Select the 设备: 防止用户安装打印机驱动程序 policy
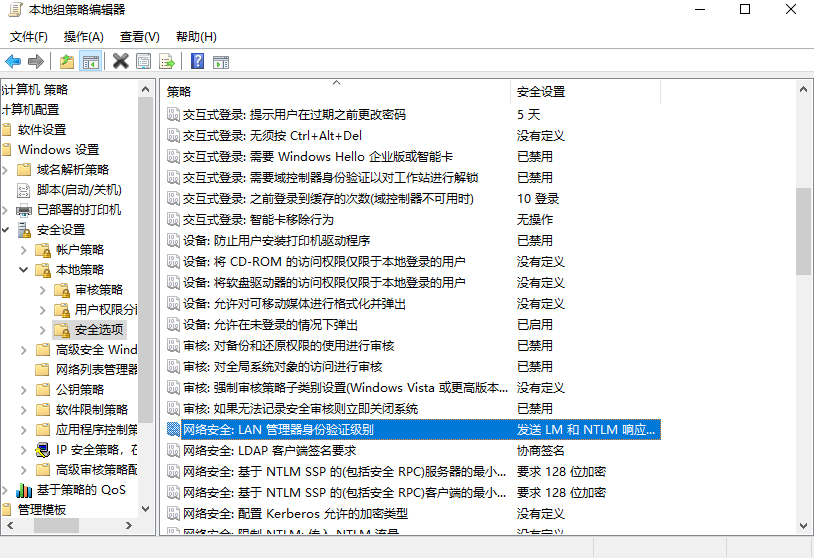 [x=276, y=241]
